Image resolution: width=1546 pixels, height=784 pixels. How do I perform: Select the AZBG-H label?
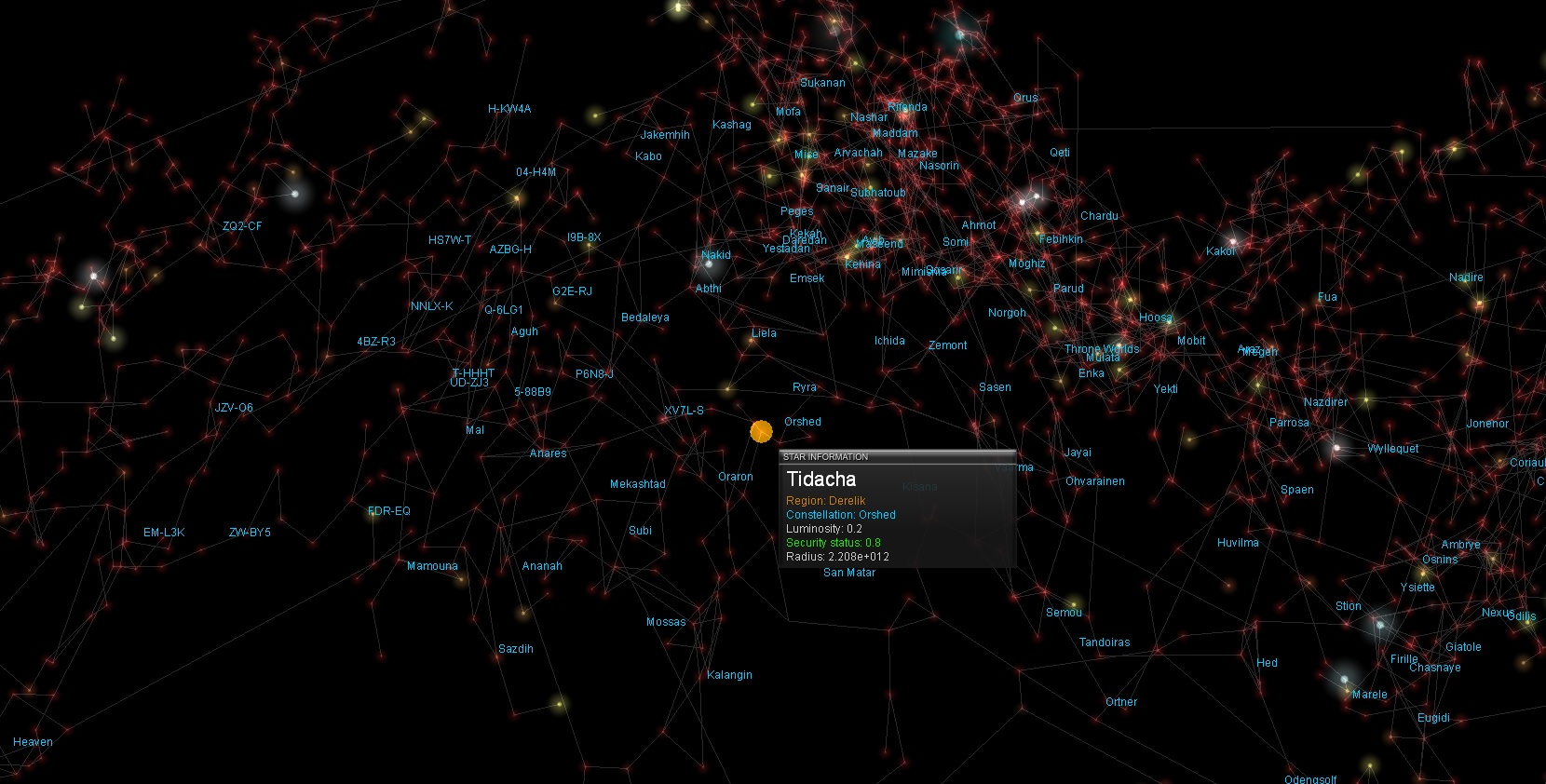point(510,250)
